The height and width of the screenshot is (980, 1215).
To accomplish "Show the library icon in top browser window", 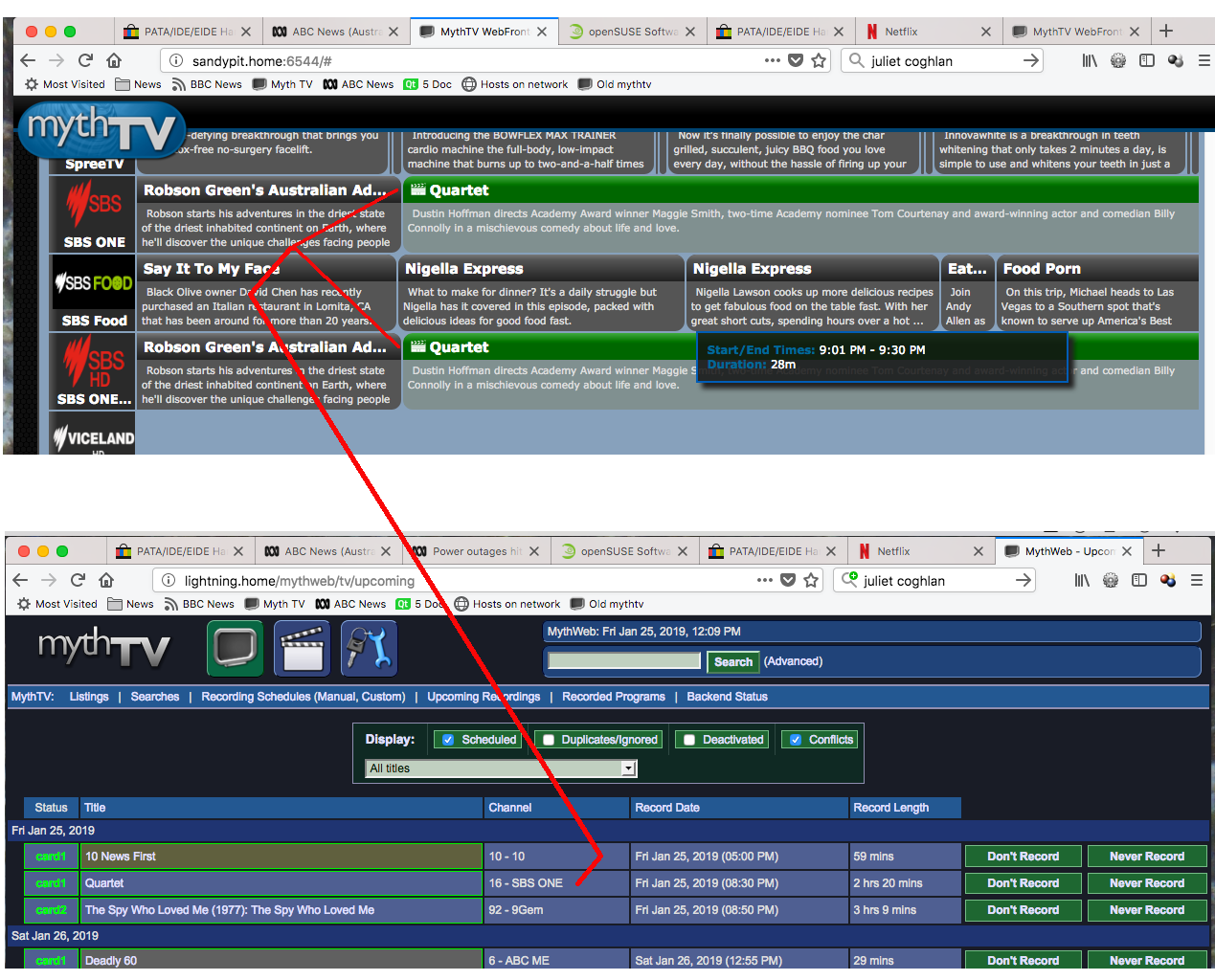I will pyautogui.click(x=1090, y=60).
